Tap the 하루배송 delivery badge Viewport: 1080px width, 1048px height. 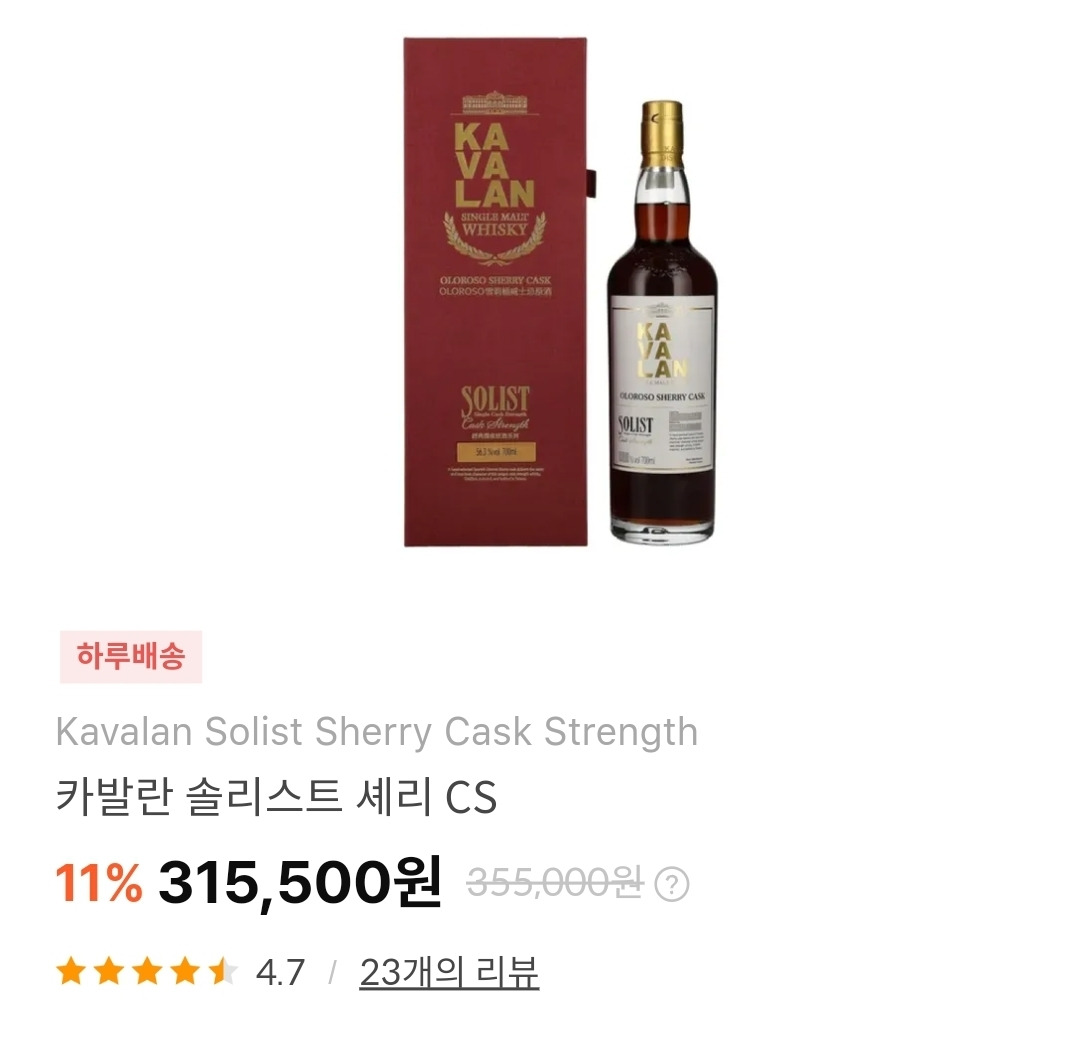pyautogui.click(x=131, y=656)
